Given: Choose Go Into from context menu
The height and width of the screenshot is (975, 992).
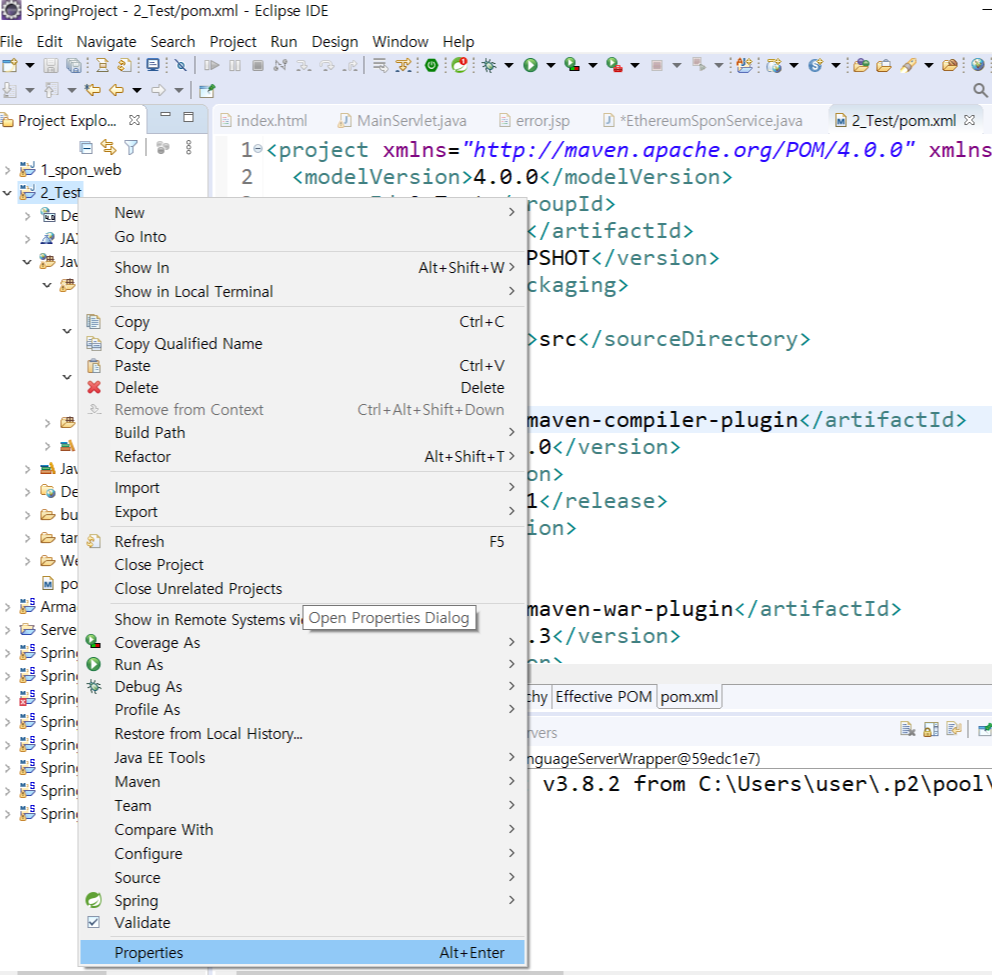Looking at the screenshot, I should pos(140,237).
